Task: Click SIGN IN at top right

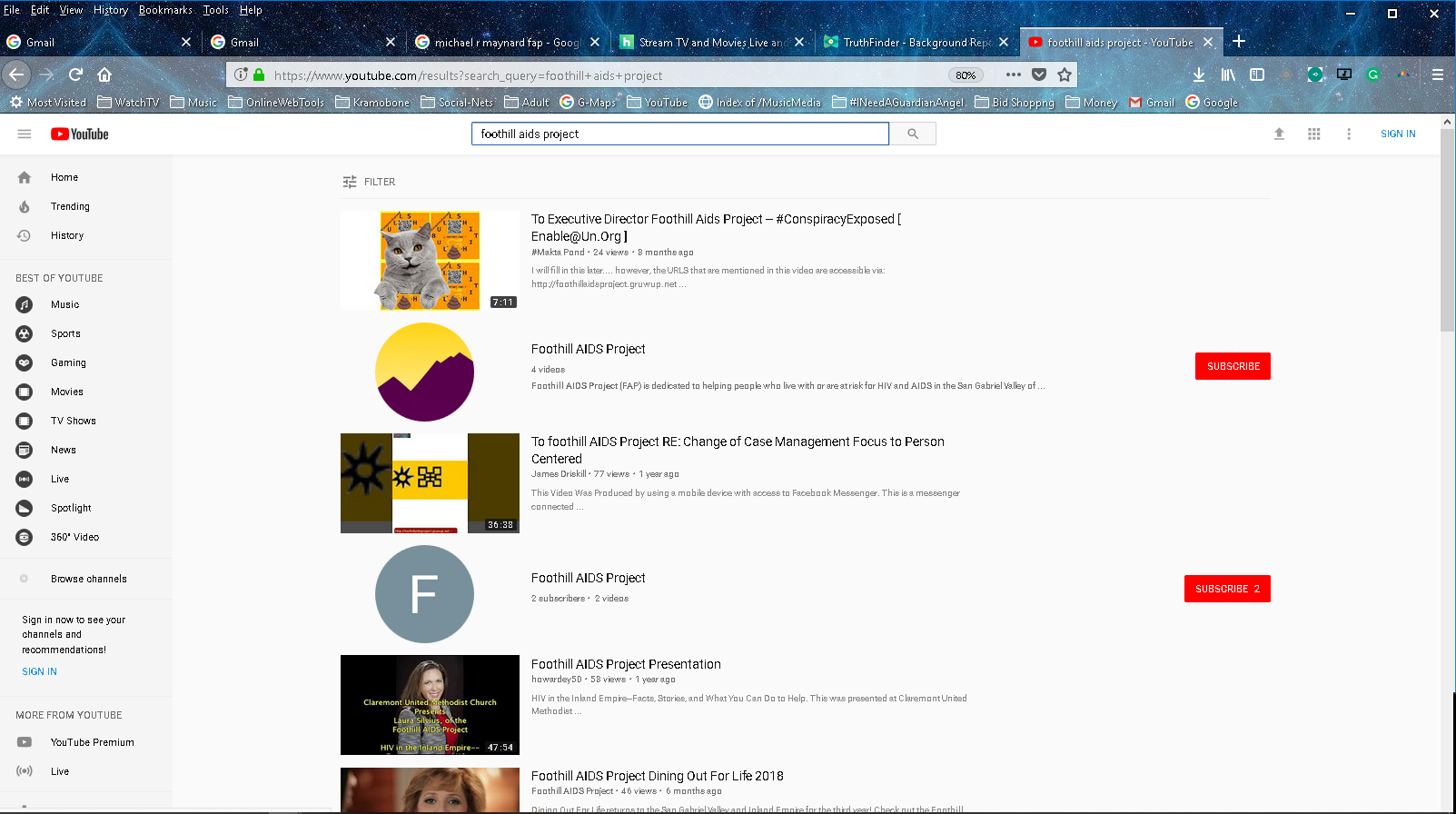Action: point(1398,134)
